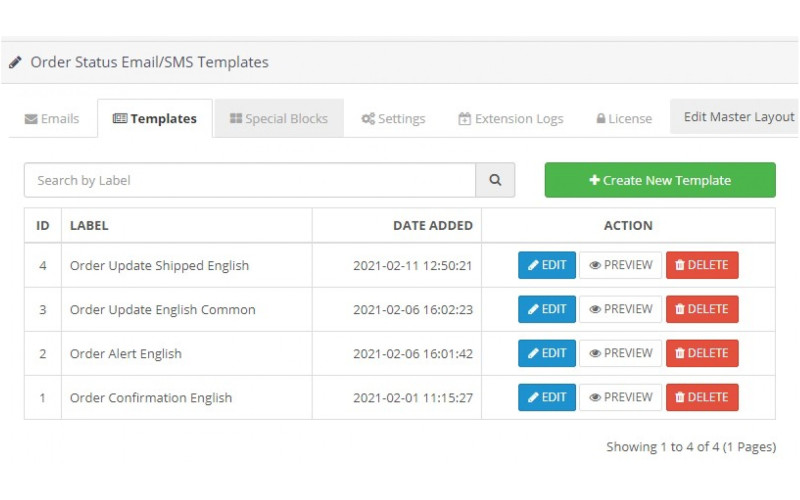Click the ID column header
The image size is (800, 500).
(x=43, y=226)
